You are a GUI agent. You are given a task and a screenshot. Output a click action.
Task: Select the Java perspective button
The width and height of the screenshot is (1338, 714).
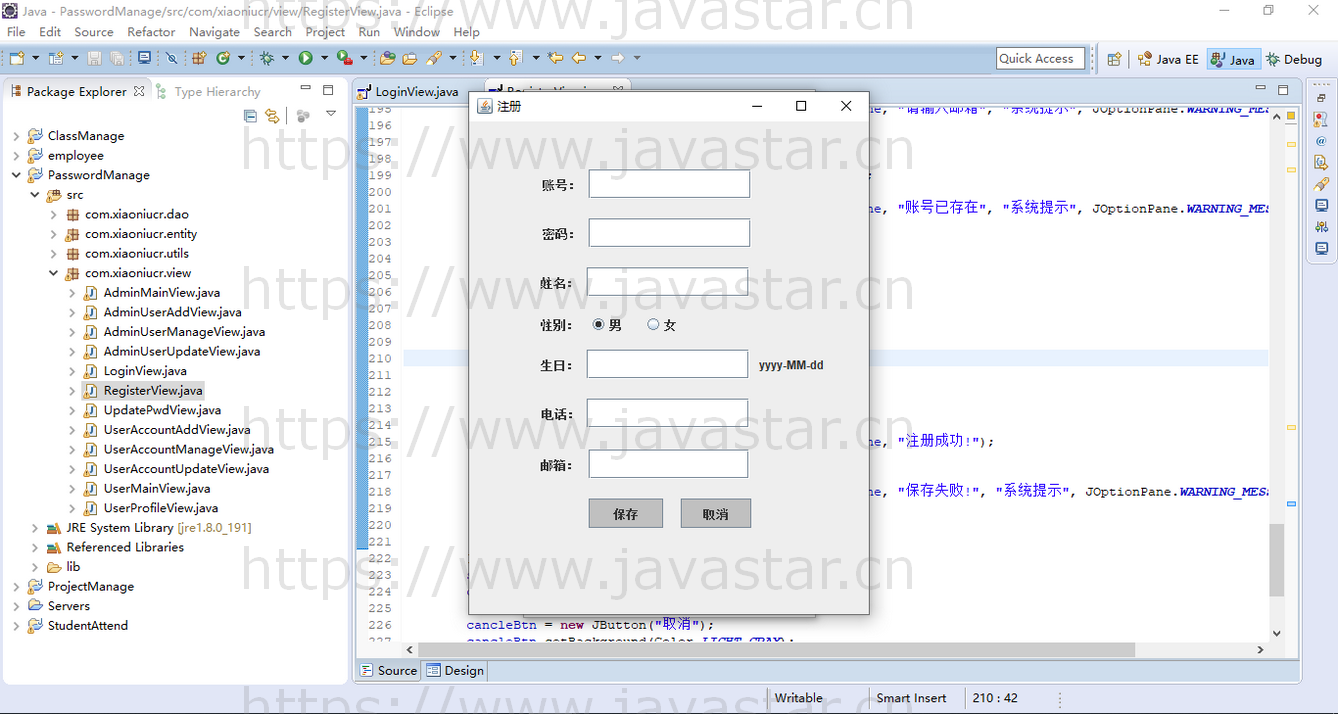click(1232, 59)
